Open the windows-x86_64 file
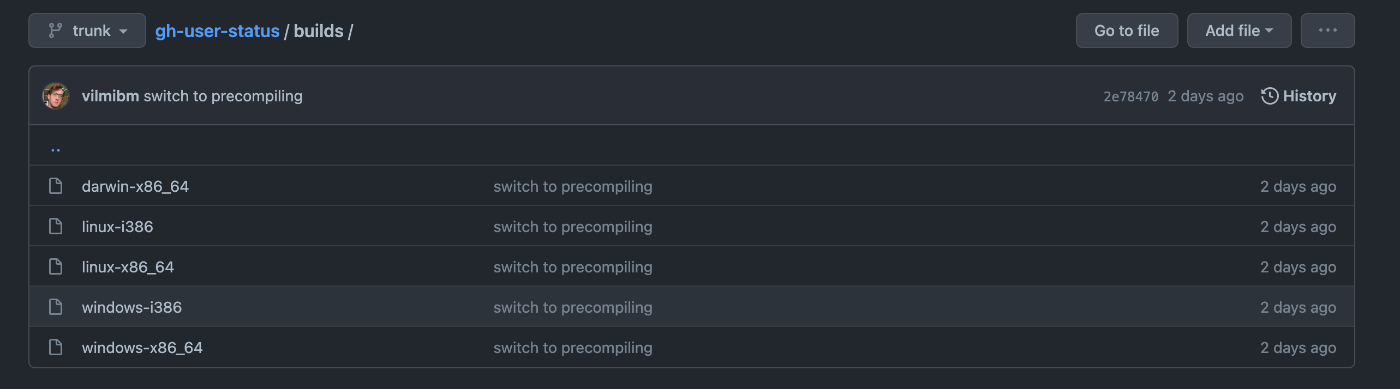Viewport: 1400px width, 389px height. [x=142, y=347]
